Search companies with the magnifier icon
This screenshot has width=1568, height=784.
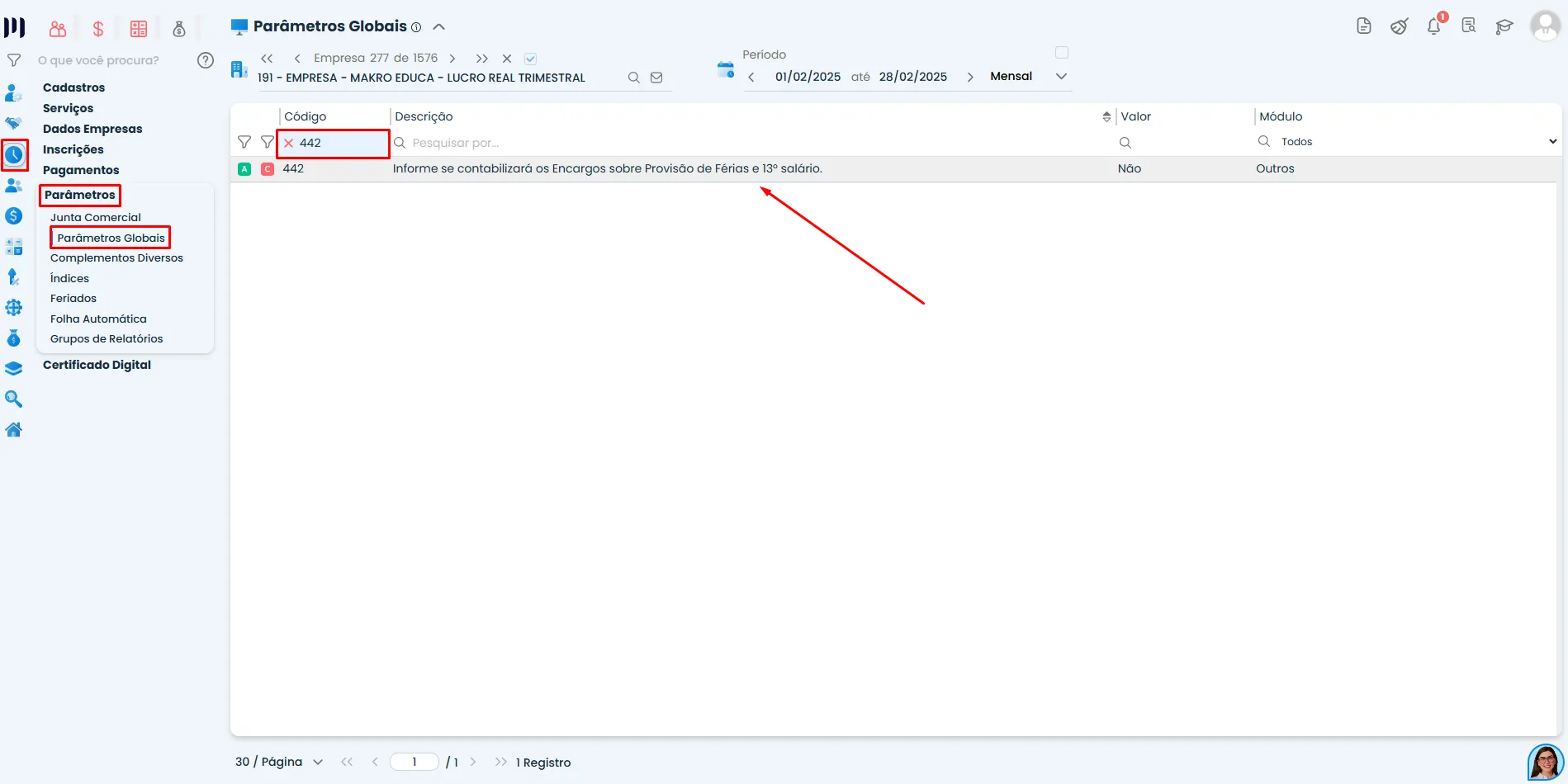click(633, 78)
